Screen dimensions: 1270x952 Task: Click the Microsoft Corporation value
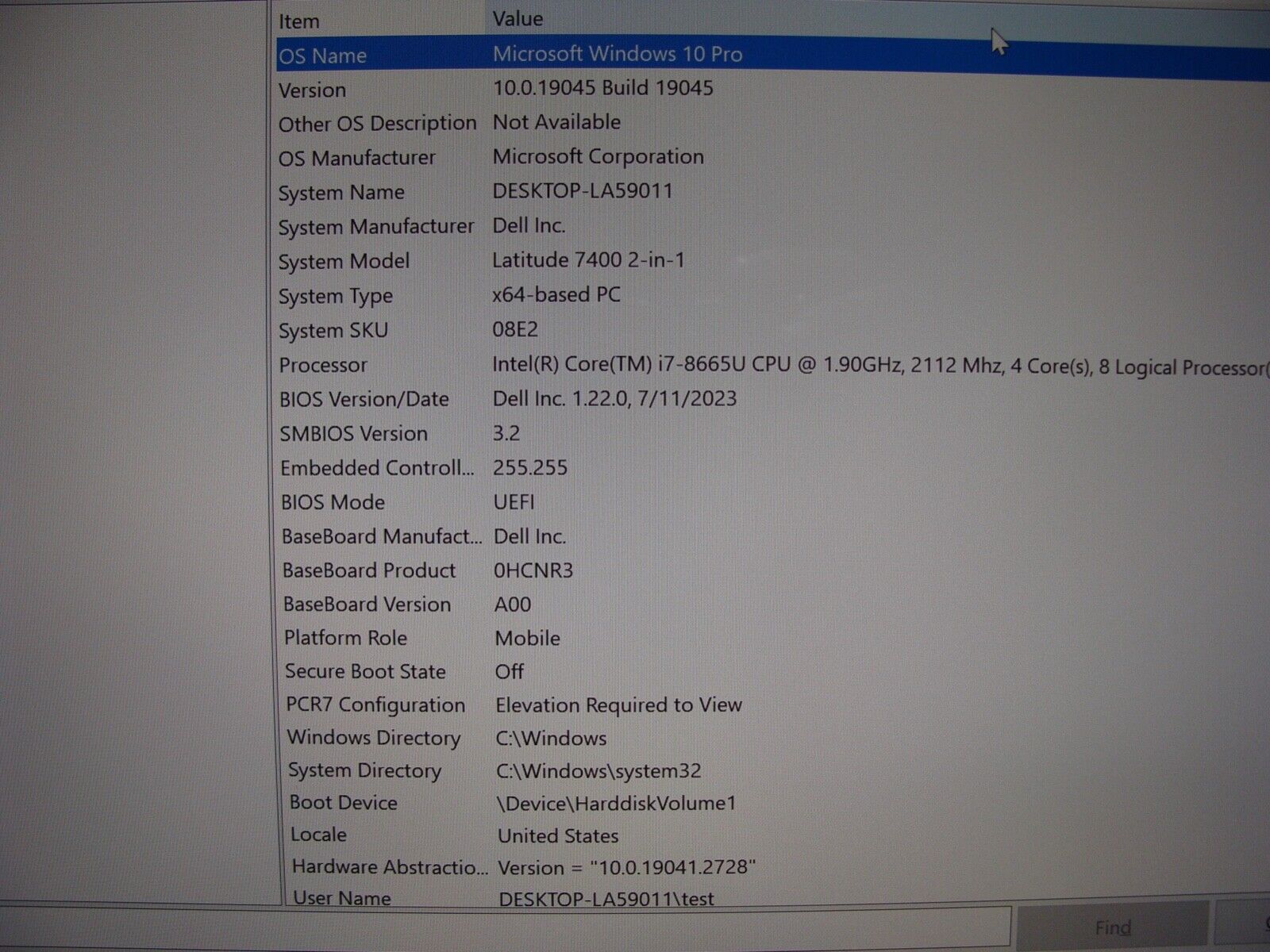coord(598,157)
